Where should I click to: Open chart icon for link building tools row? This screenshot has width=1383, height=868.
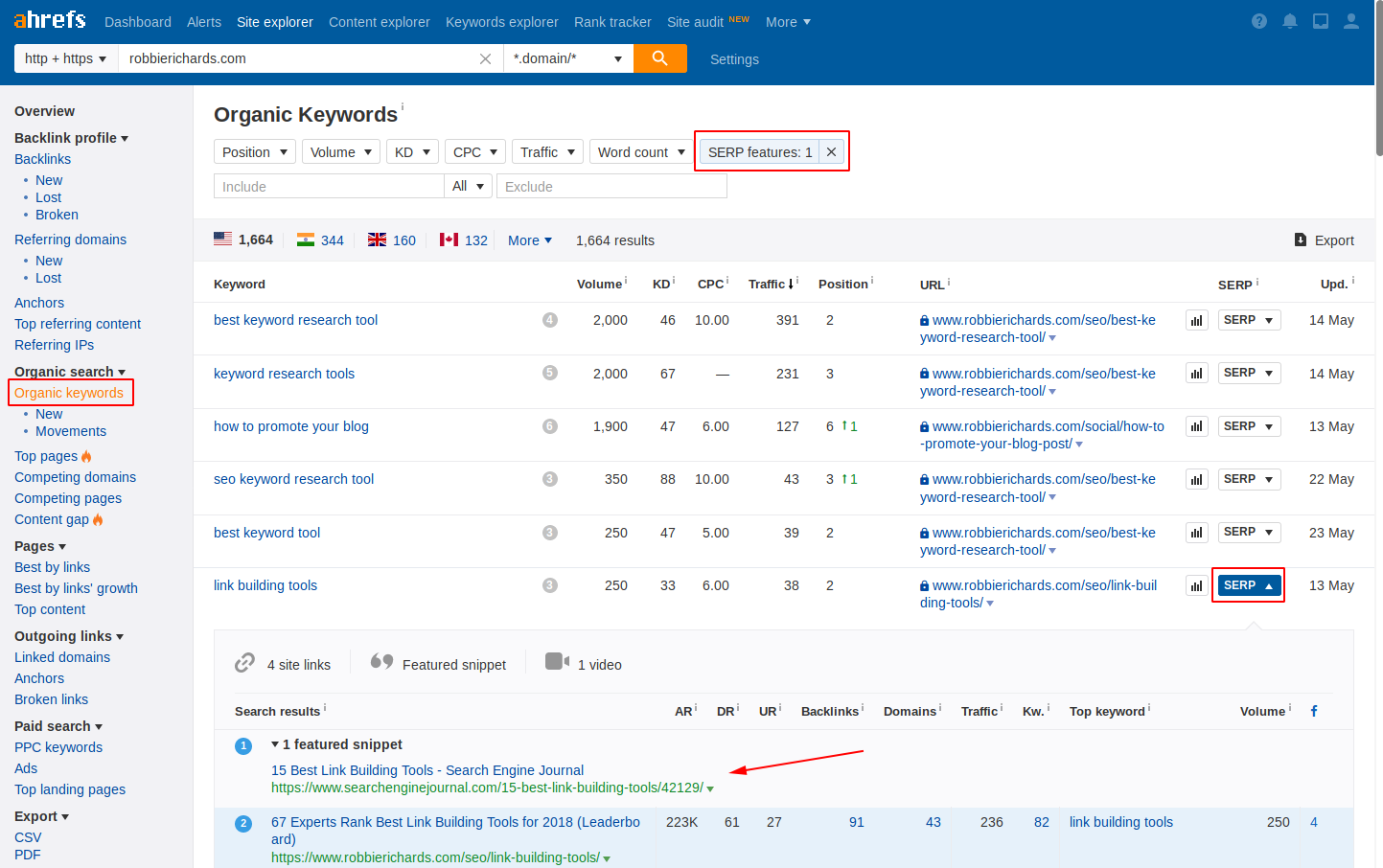(x=1196, y=585)
